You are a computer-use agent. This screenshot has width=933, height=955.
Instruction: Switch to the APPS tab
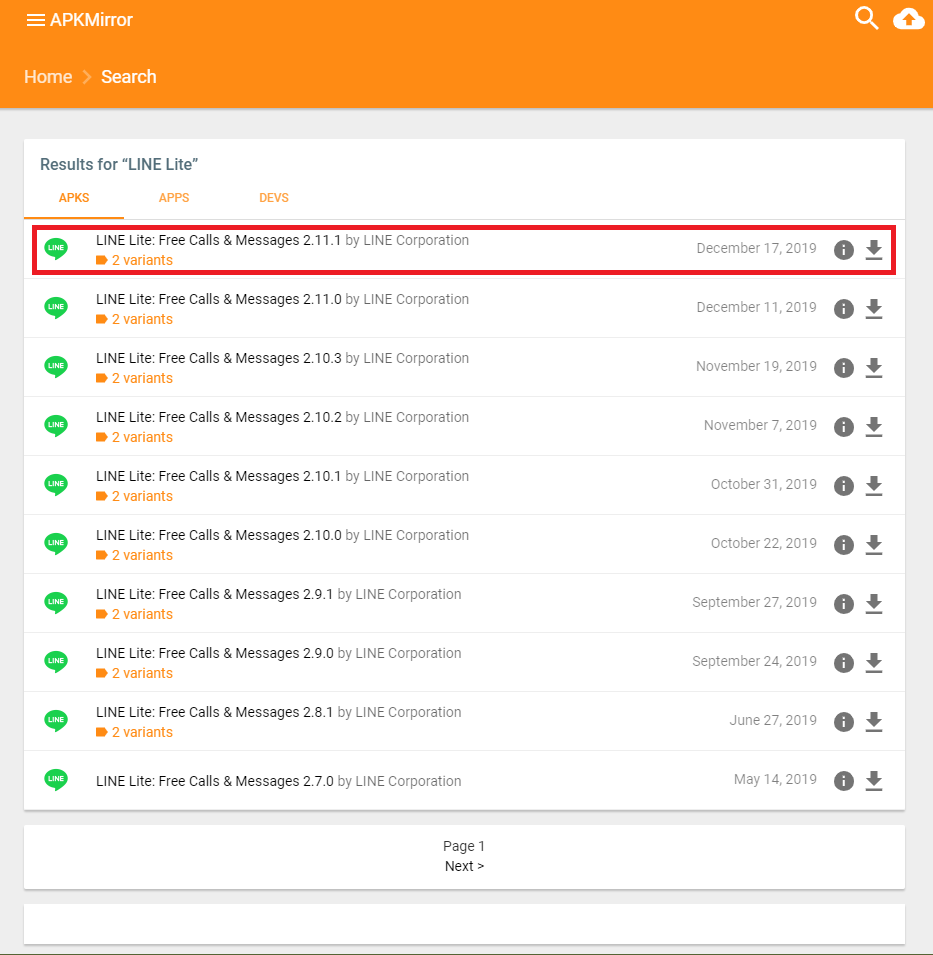pyautogui.click(x=174, y=198)
